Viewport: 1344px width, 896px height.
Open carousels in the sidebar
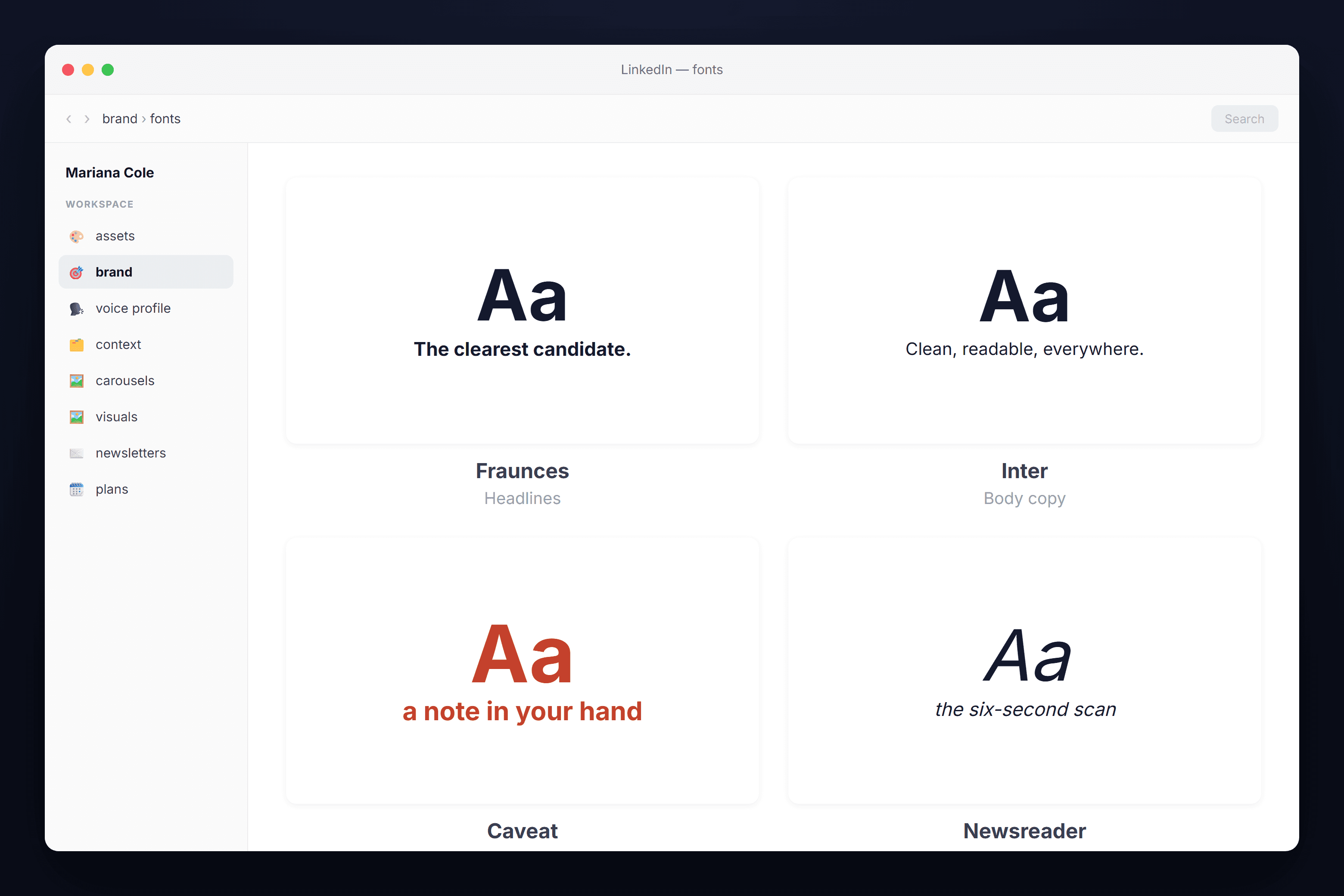coord(146,380)
